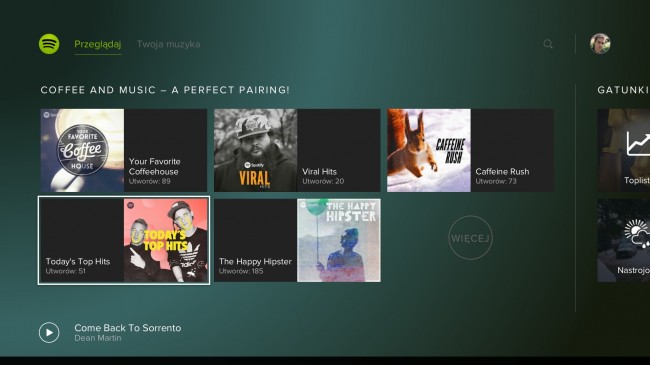This screenshot has height=365, width=650.
Task: Click the WIĘCEJ round button
Action: point(471,238)
